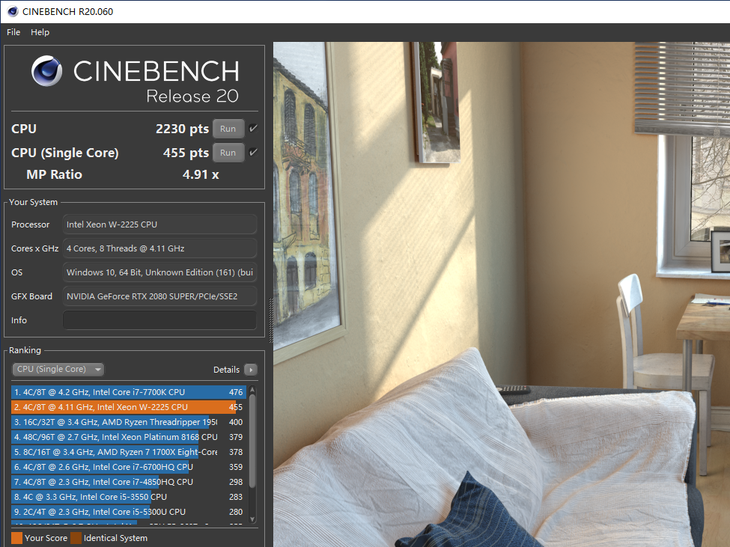Click the orange Your Score color swatch
Viewport: 730px width, 547px height.
pyautogui.click(x=17, y=538)
